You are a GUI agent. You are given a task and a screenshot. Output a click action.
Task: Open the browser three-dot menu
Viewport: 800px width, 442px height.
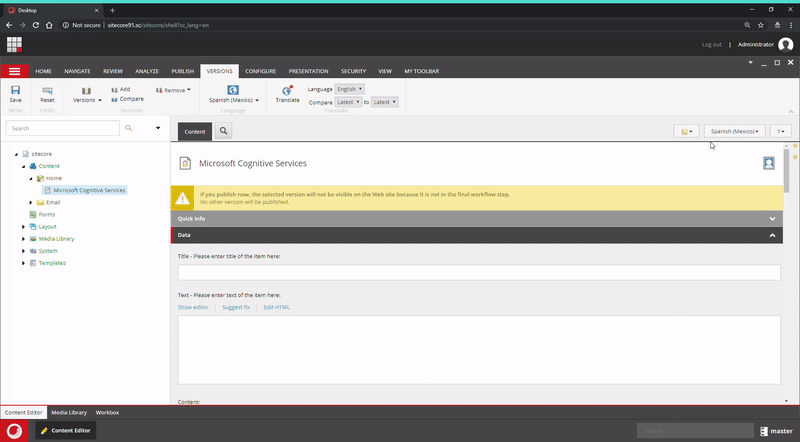point(791,25)
